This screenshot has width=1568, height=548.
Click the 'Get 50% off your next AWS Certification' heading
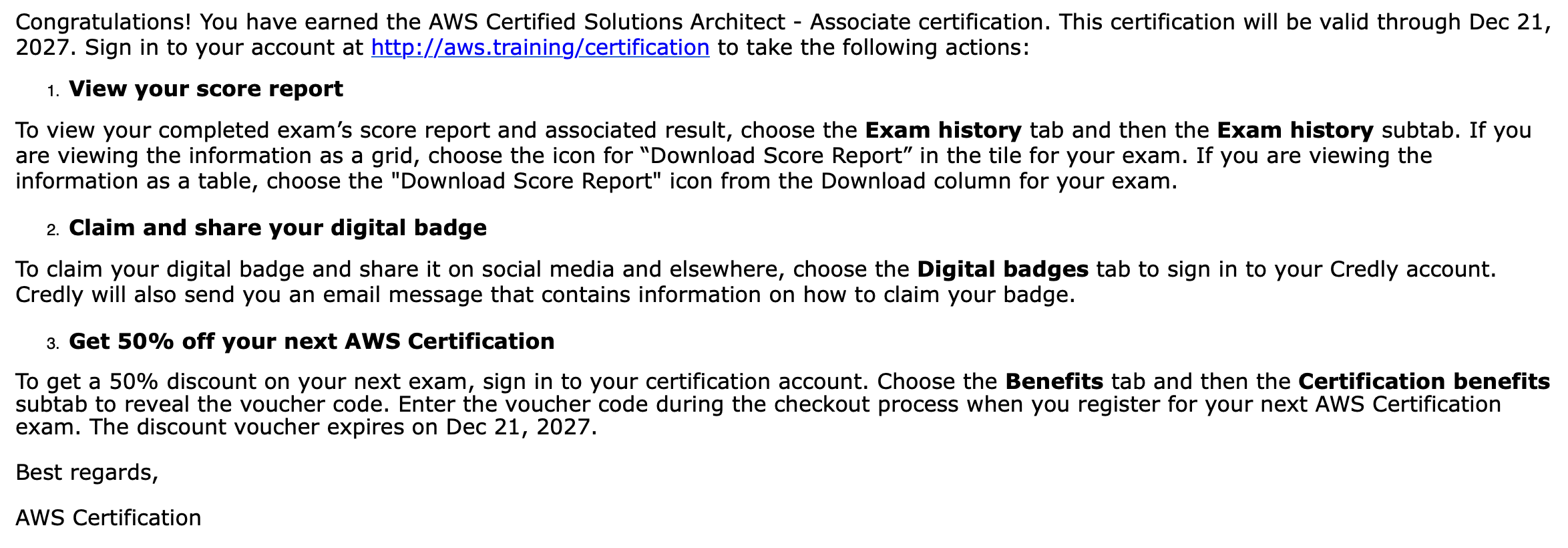pyautogui.click(x=312, y=341)
